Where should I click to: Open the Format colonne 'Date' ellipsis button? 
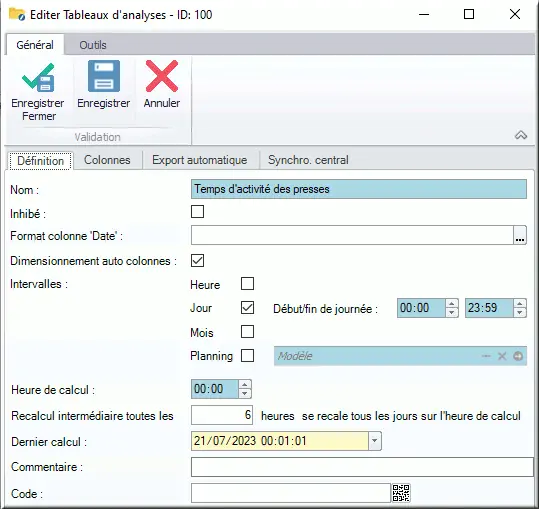[520, 235]
